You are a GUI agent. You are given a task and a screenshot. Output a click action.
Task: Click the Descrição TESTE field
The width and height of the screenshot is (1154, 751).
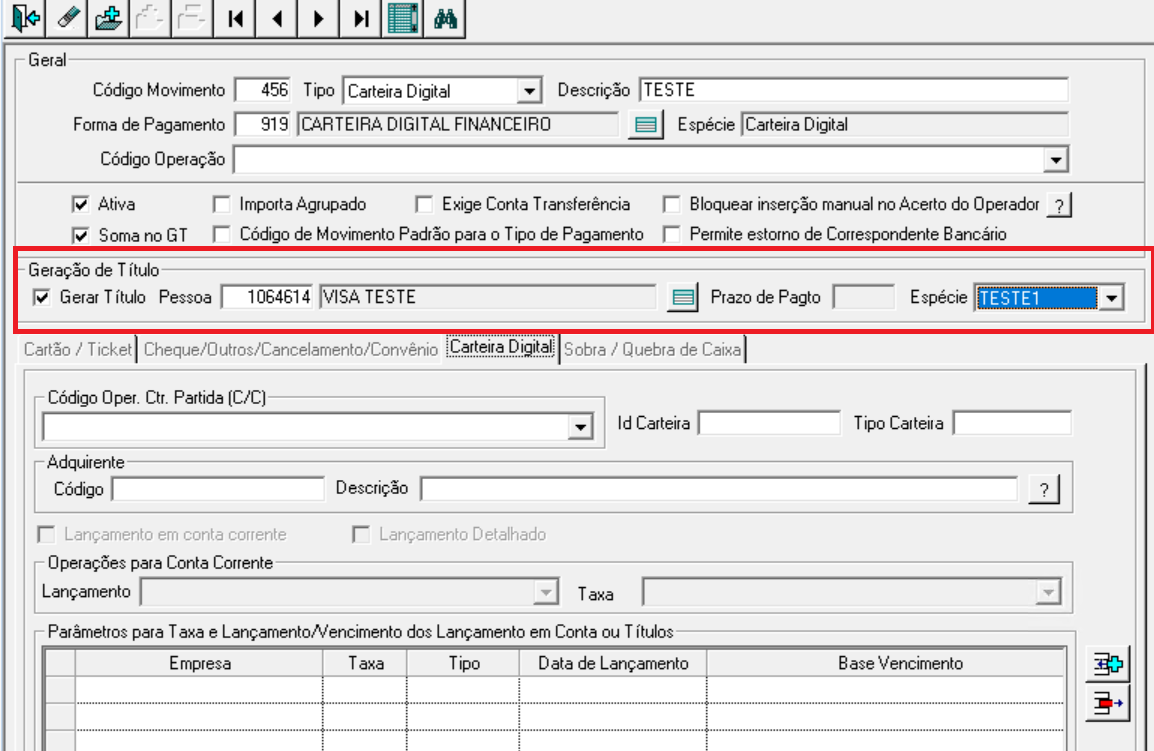point(854,90)
